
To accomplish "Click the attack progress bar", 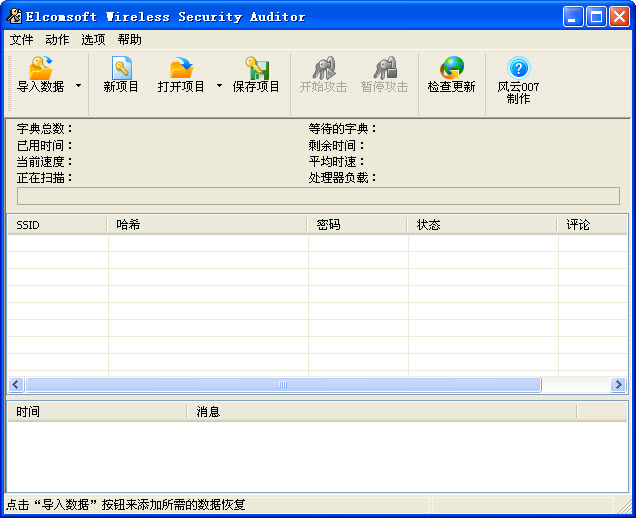I will tap(318, 196).
